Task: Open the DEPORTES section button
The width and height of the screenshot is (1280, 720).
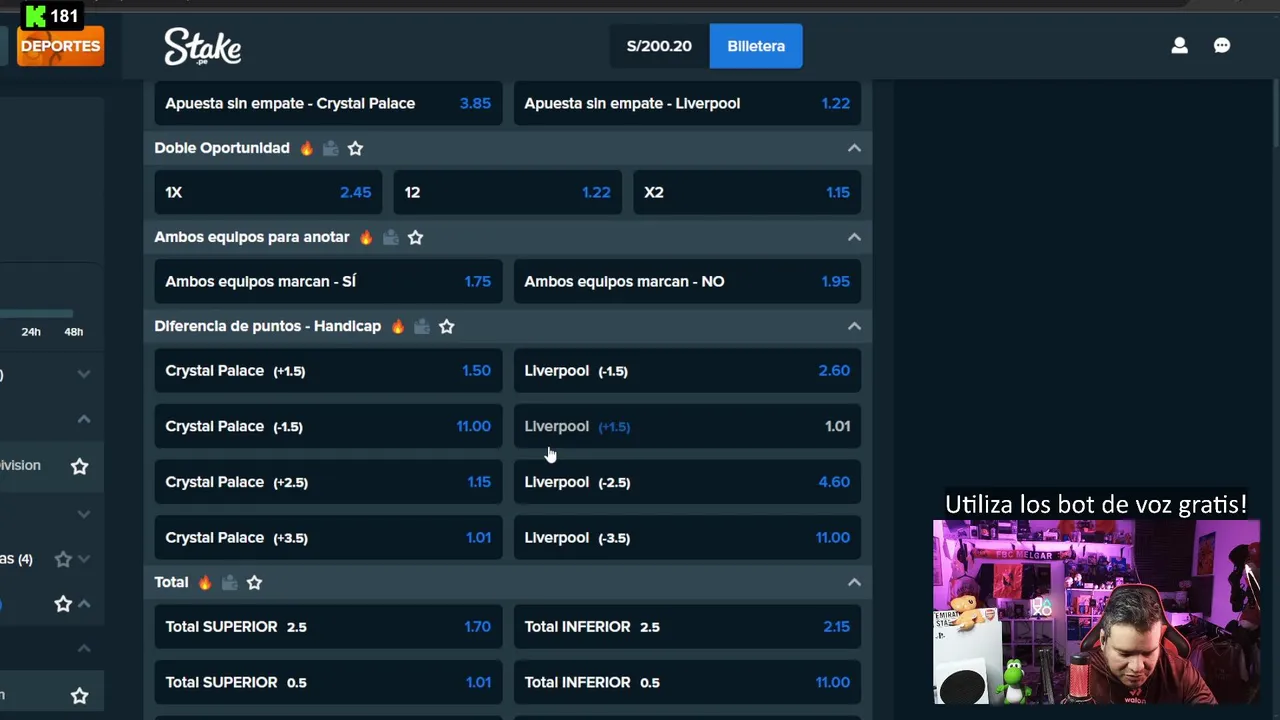Action: pos(60,46)
